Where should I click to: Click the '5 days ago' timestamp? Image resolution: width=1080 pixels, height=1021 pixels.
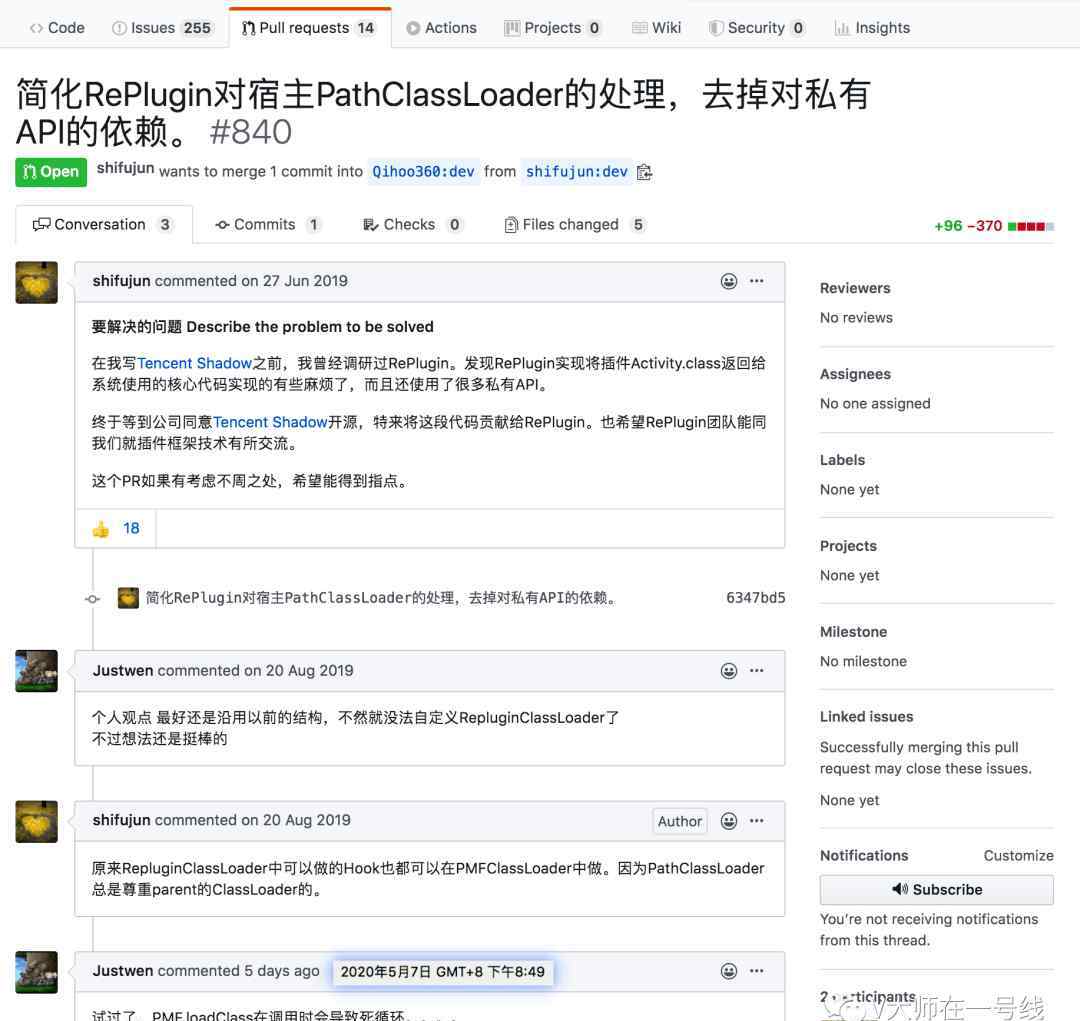(x=282, y=971)
